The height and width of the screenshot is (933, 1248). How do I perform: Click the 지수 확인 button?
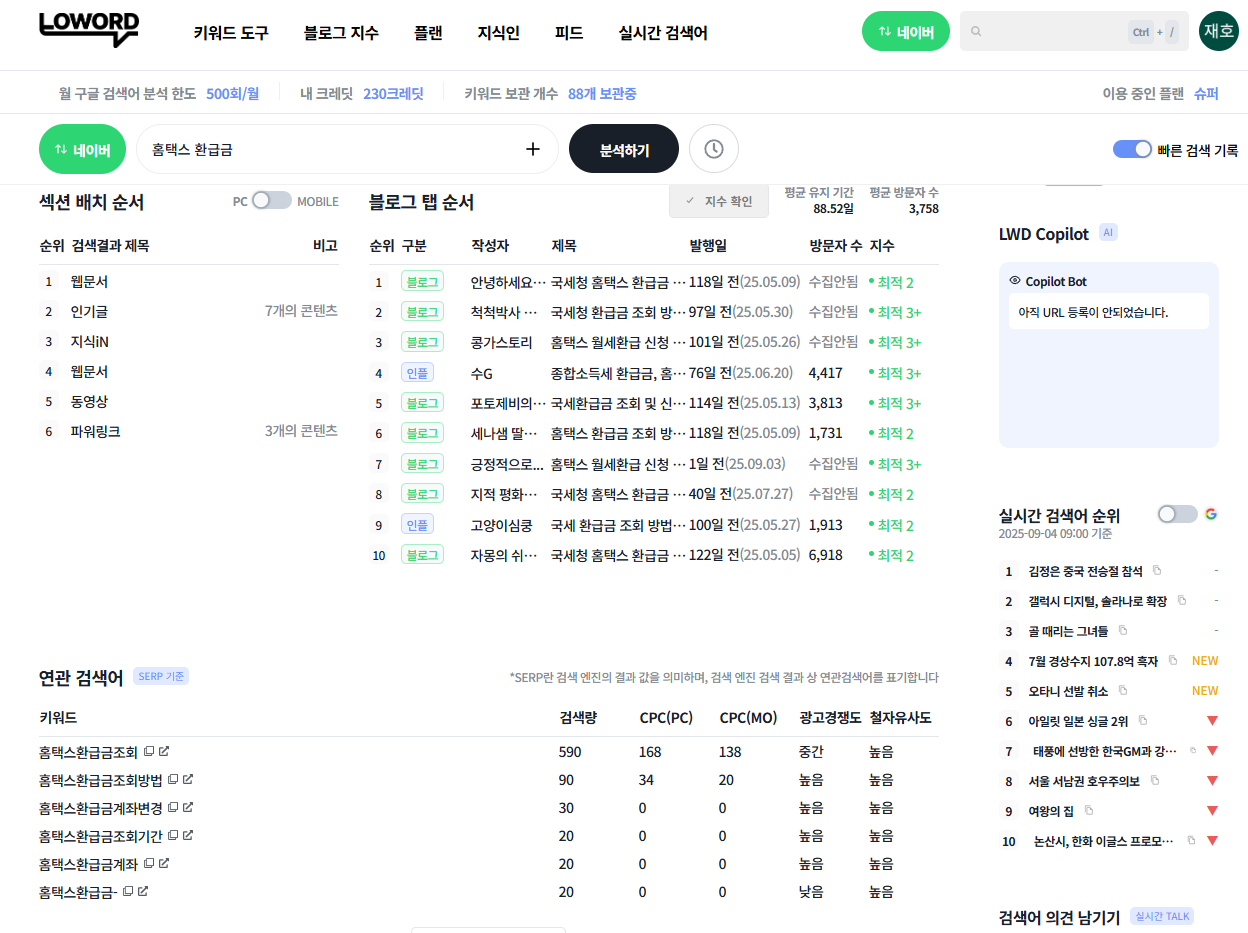[719, 201]
